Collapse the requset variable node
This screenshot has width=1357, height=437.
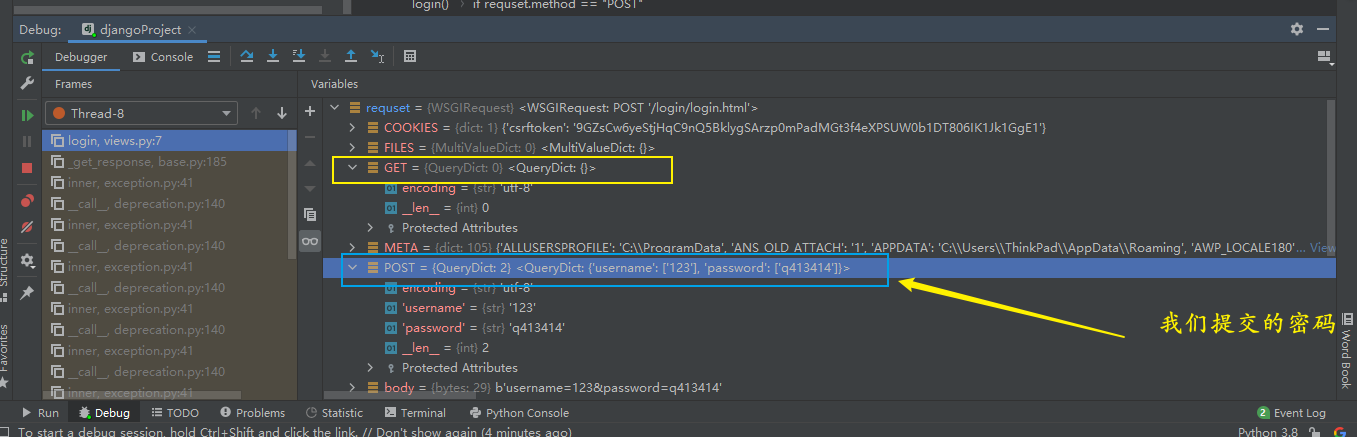pos(334,108)
